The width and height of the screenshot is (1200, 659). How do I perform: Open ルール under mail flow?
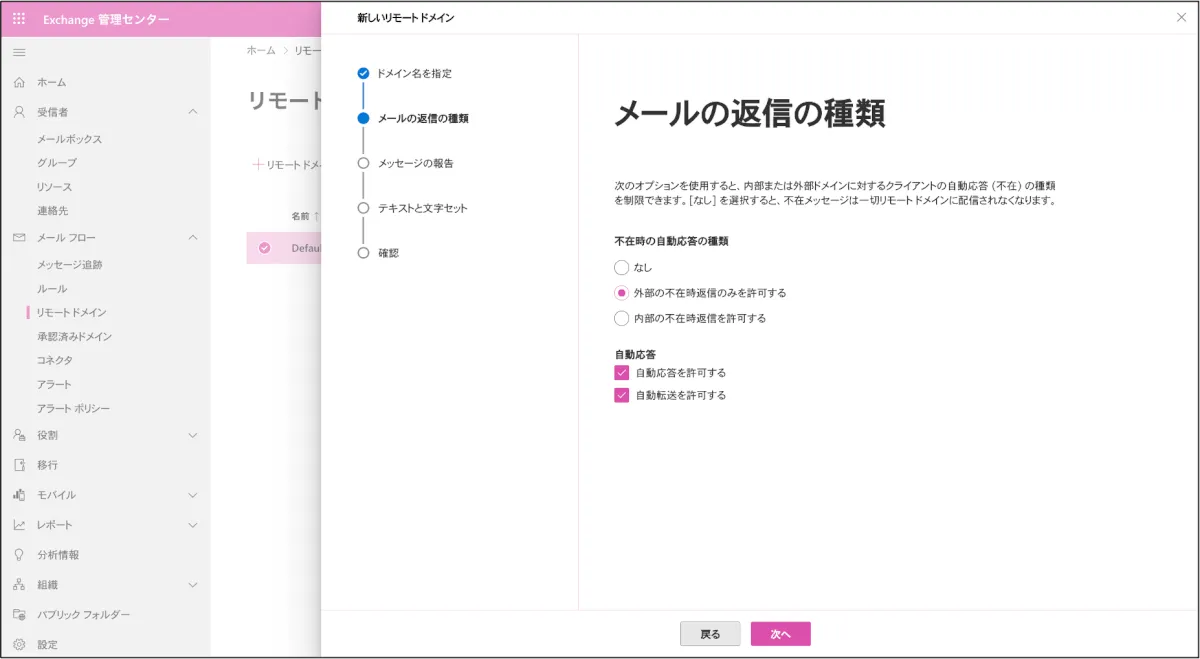[x=52, y=289]
